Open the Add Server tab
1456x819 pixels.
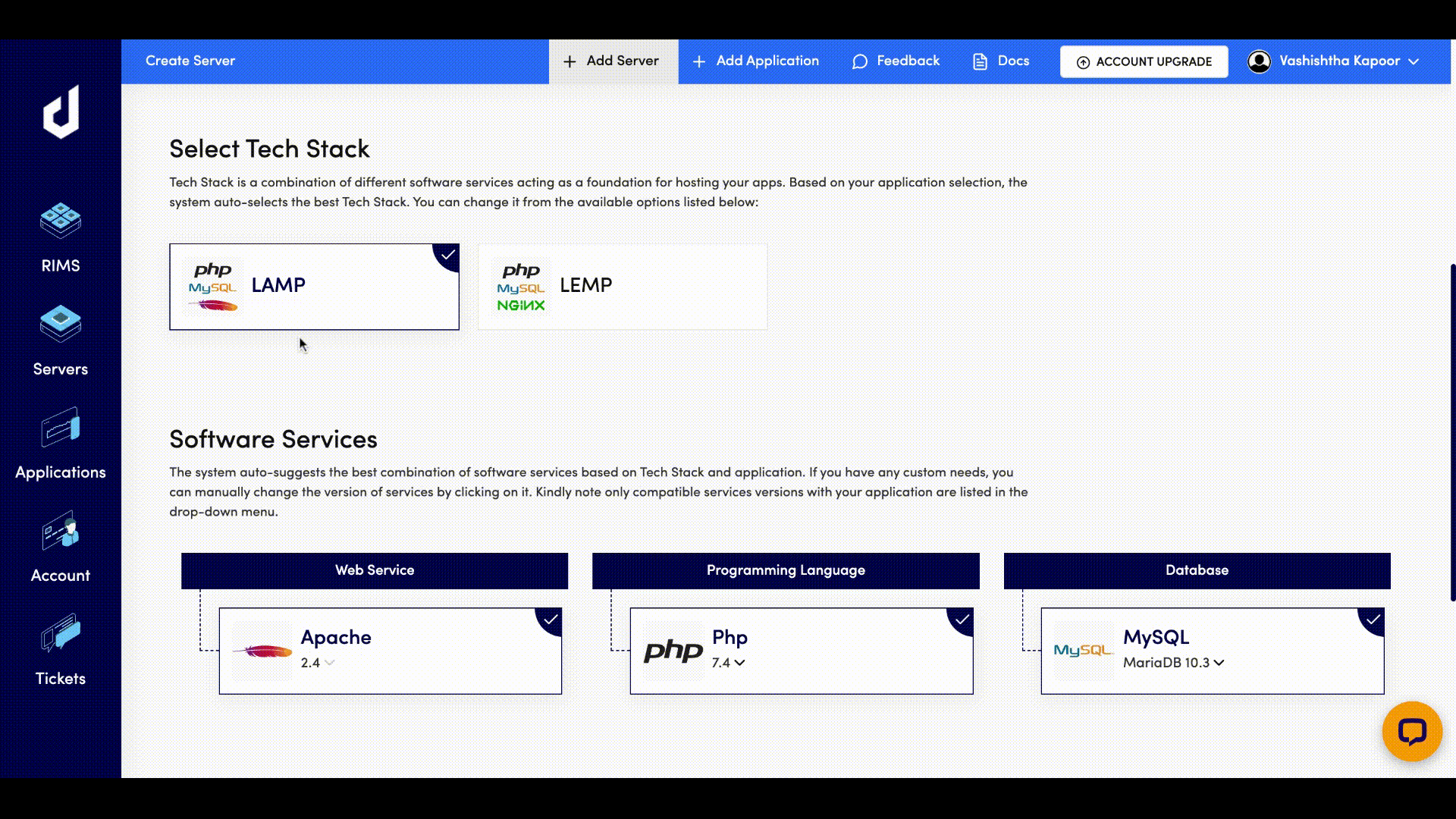point(613,61)
